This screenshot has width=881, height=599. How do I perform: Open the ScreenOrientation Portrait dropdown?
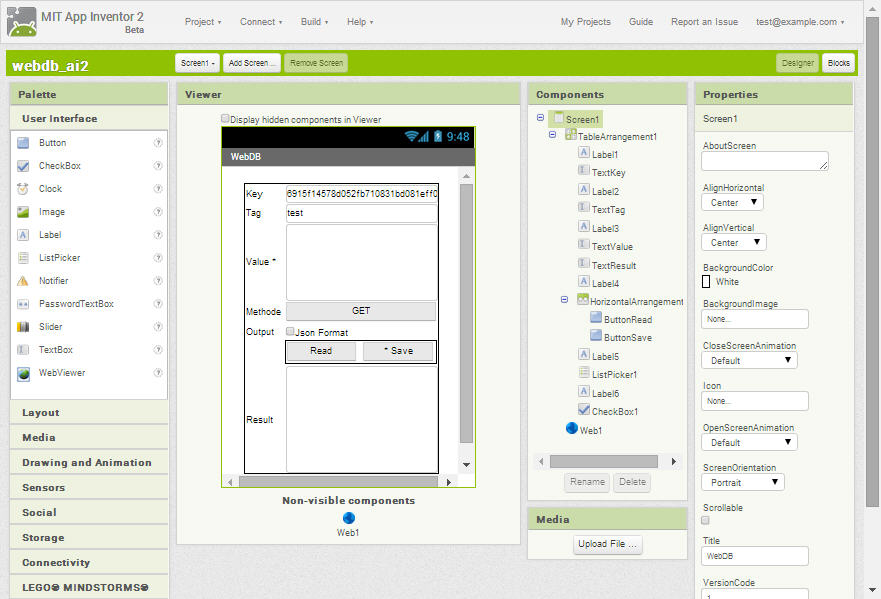tap(743, 482)
